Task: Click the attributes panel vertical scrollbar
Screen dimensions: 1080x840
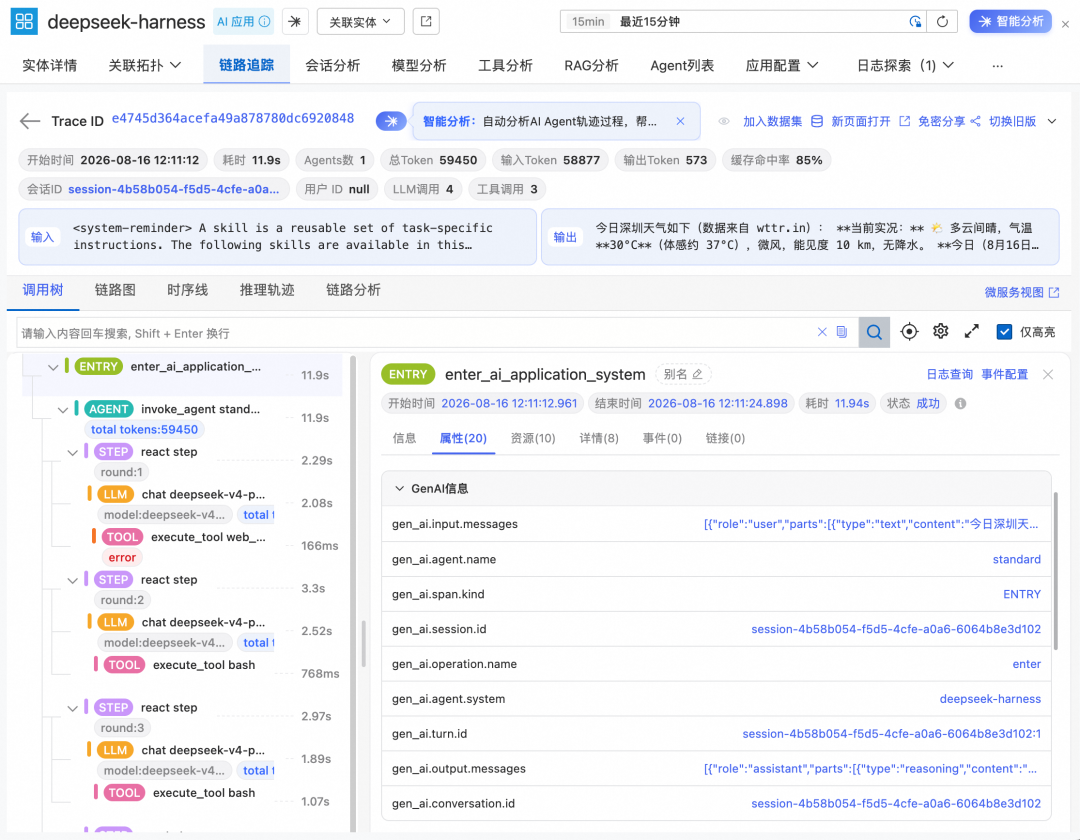Action: click(1055, 570)
